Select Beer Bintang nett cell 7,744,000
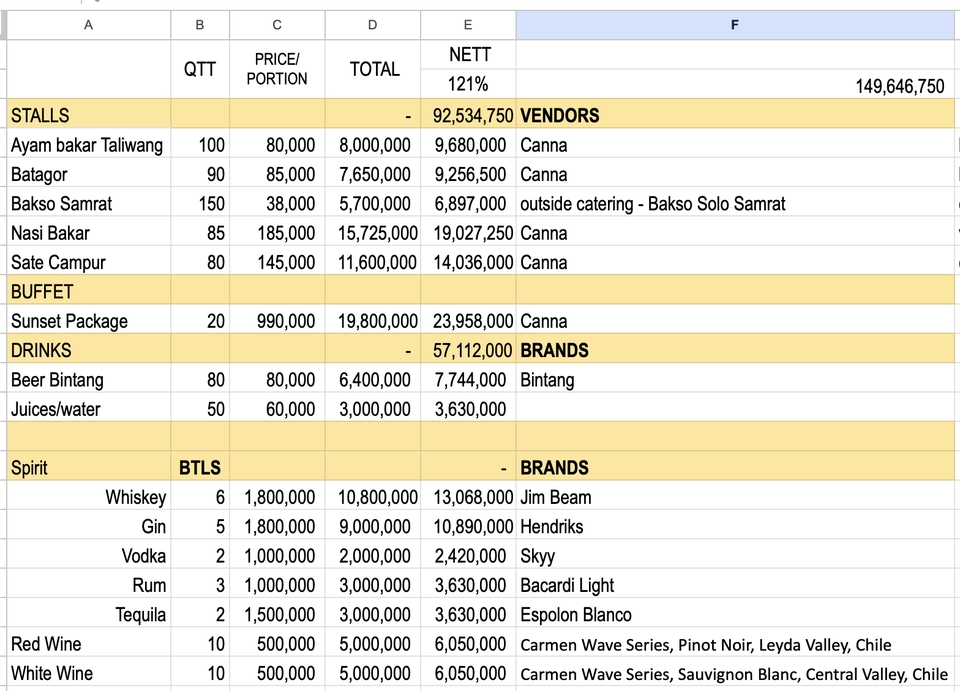This screenshot has width=960, height=691. (x=468, y=378)
